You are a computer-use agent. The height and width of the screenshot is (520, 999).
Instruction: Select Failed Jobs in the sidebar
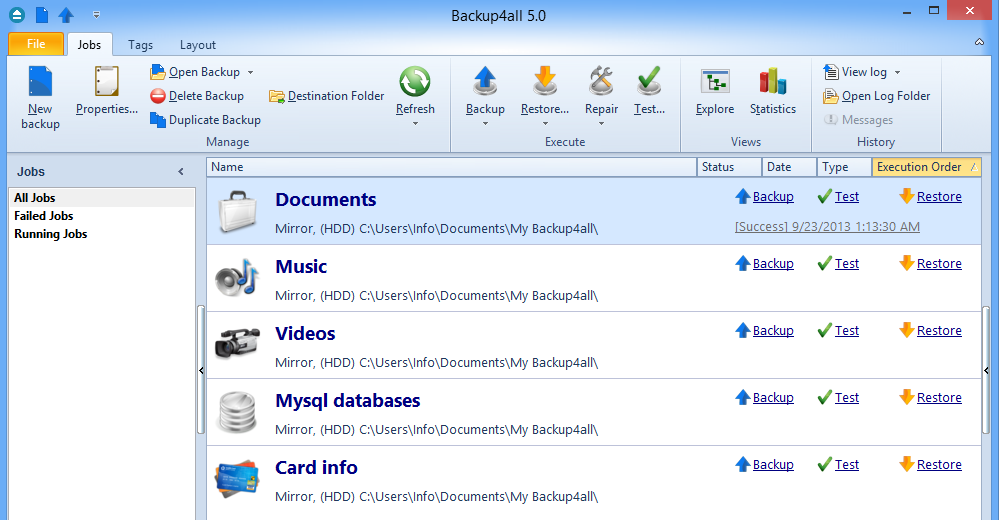44,216
